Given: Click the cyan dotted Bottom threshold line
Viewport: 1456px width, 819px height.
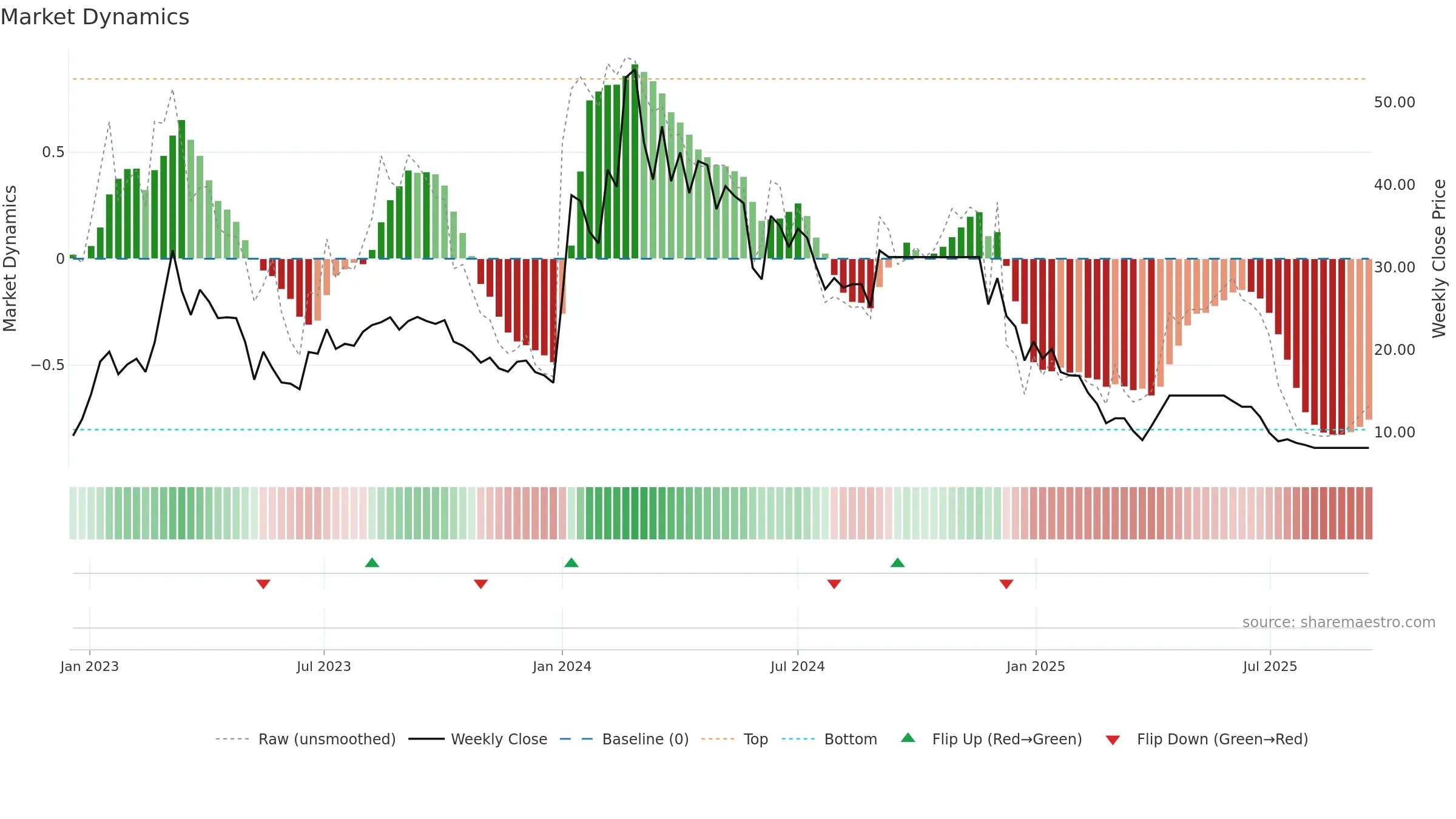Looking at the screenshot, I should coord(719,430).
